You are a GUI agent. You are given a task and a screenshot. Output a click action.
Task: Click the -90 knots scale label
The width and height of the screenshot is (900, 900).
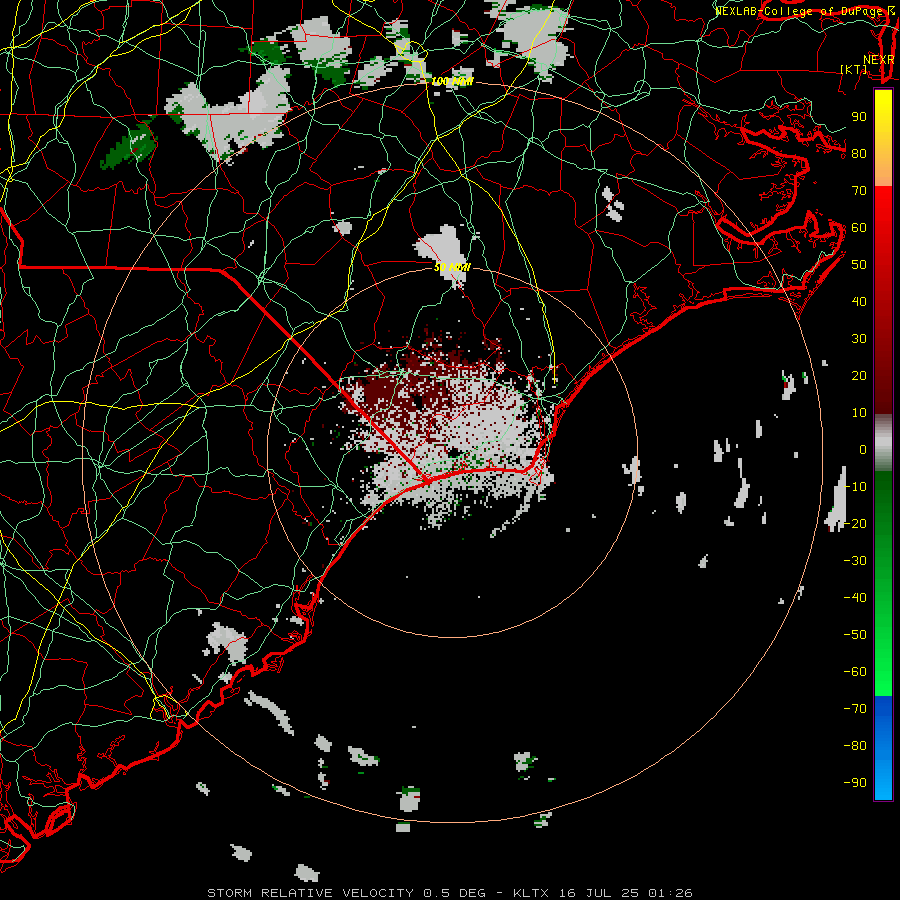coord(855,783)
